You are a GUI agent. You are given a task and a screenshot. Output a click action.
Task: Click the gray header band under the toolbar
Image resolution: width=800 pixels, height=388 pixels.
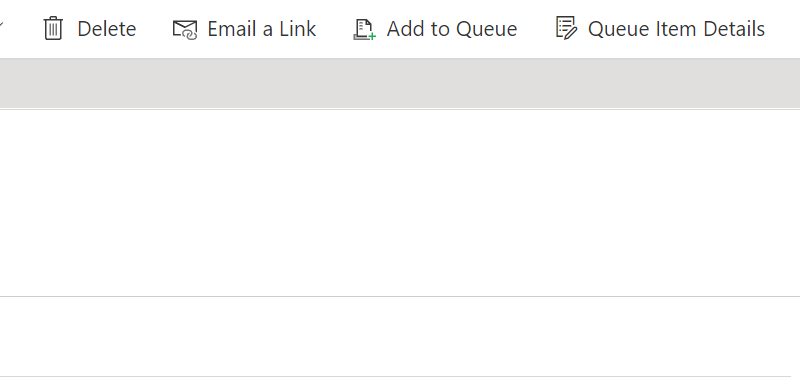(400, 83)
